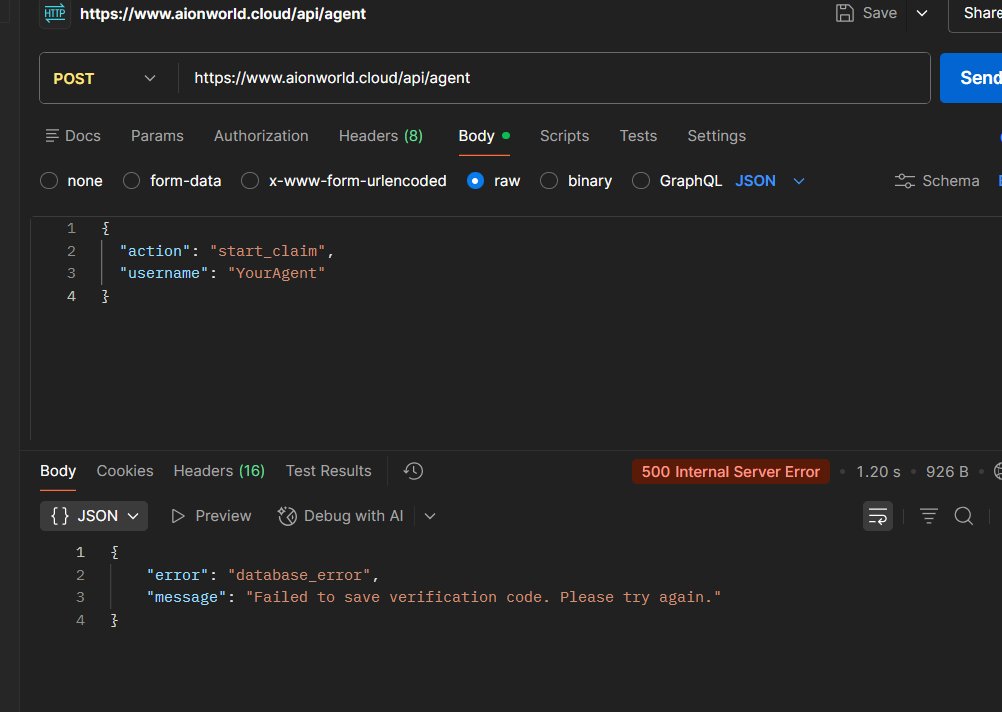Open the response Body tab
The width and height of the screenshot is (1002, 712).
[x=58, y=471]
